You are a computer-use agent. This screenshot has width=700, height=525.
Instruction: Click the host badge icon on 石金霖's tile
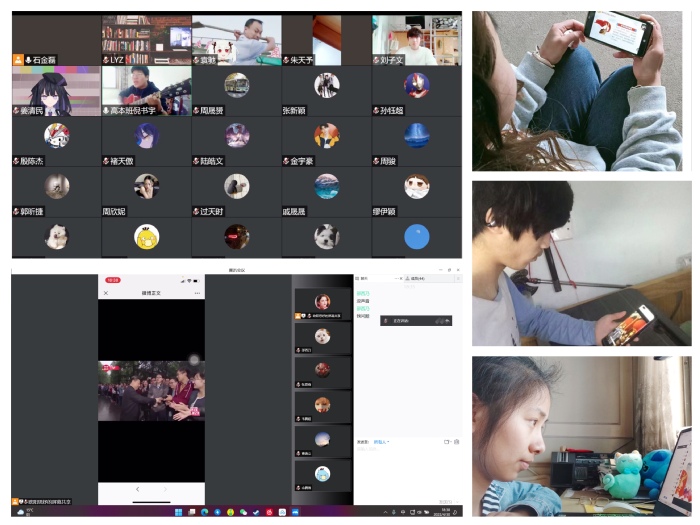[18, 59]
